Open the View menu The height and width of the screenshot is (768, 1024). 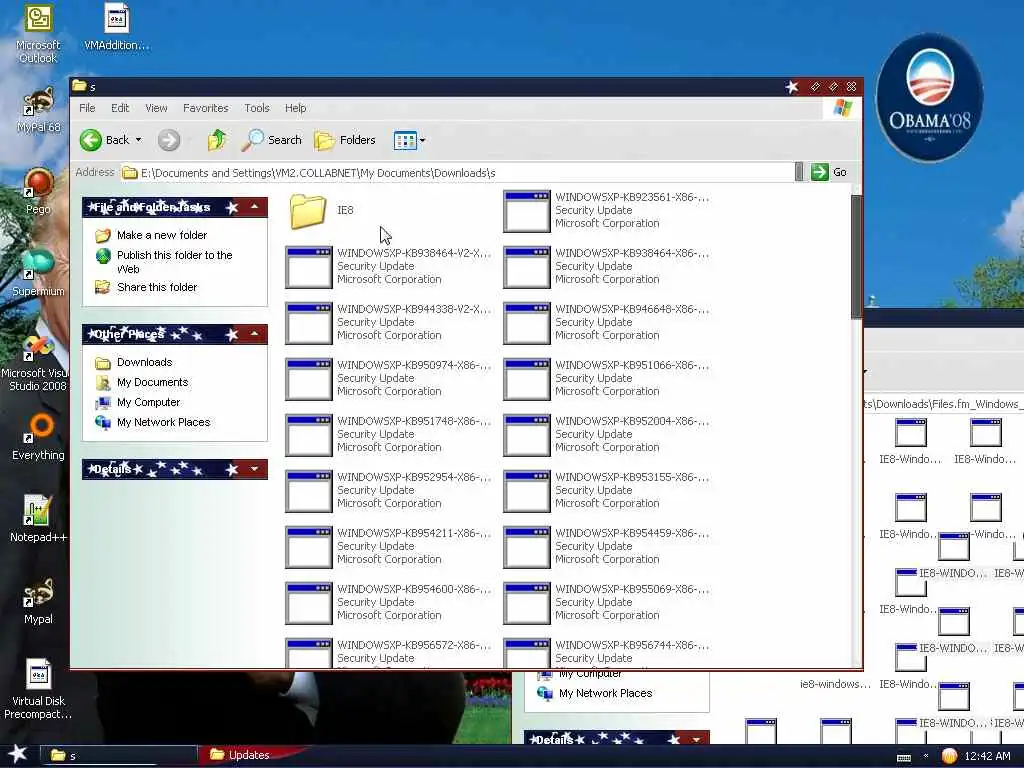click(x=156, y=108)
